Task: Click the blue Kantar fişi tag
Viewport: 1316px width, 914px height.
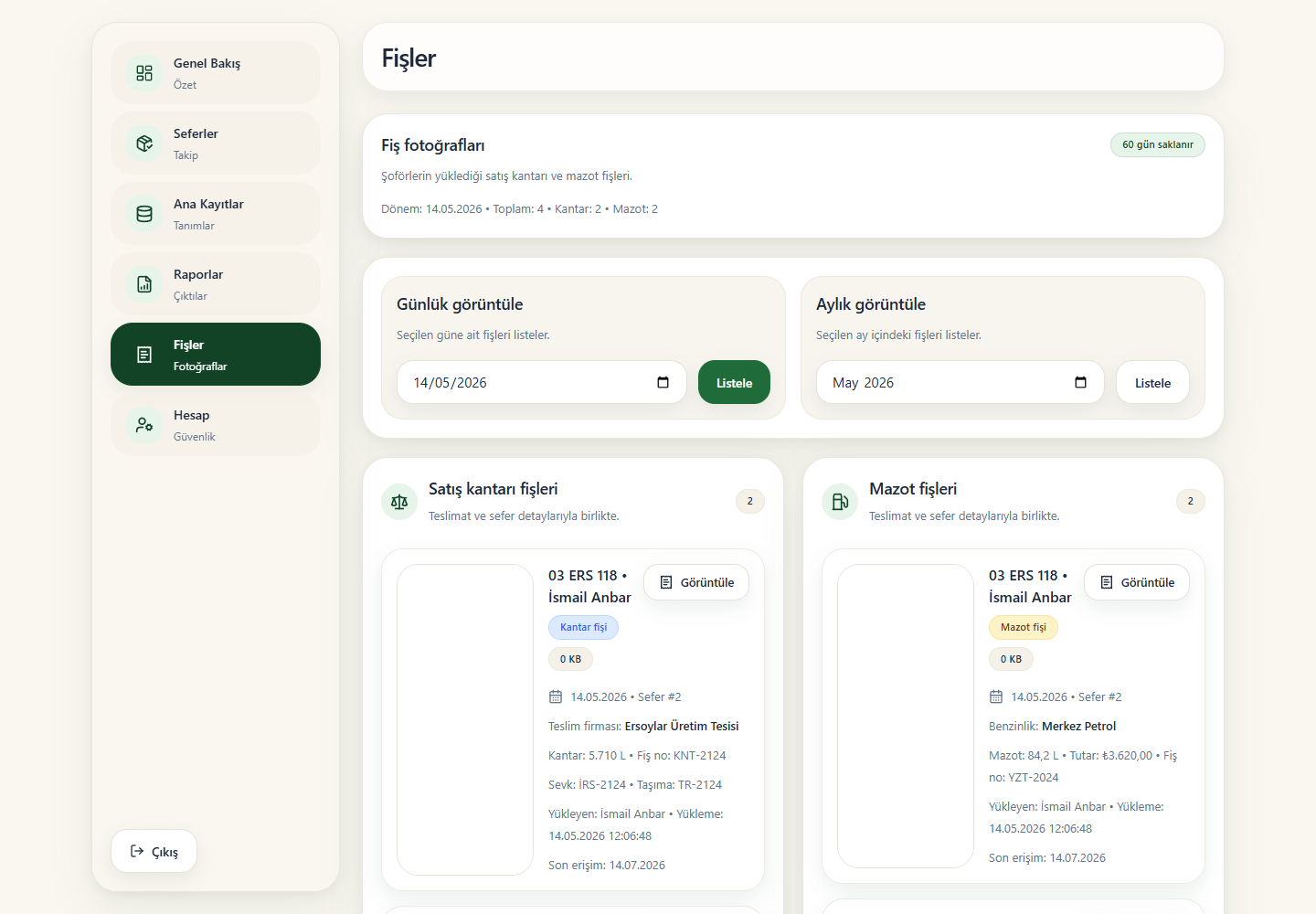Action: click(x=584, y=627)
